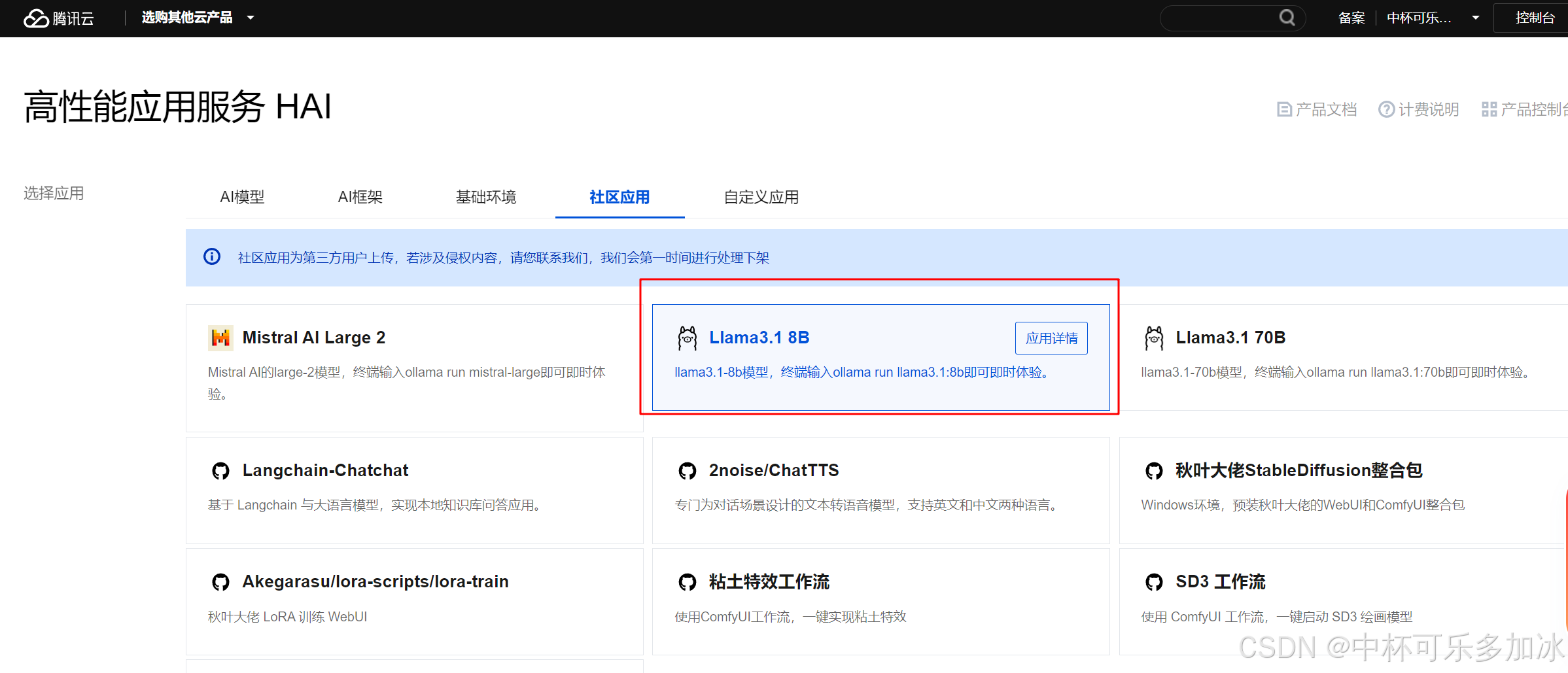
Task: Click the 计费说明 question mark icon
Action: click(1386, 109)
